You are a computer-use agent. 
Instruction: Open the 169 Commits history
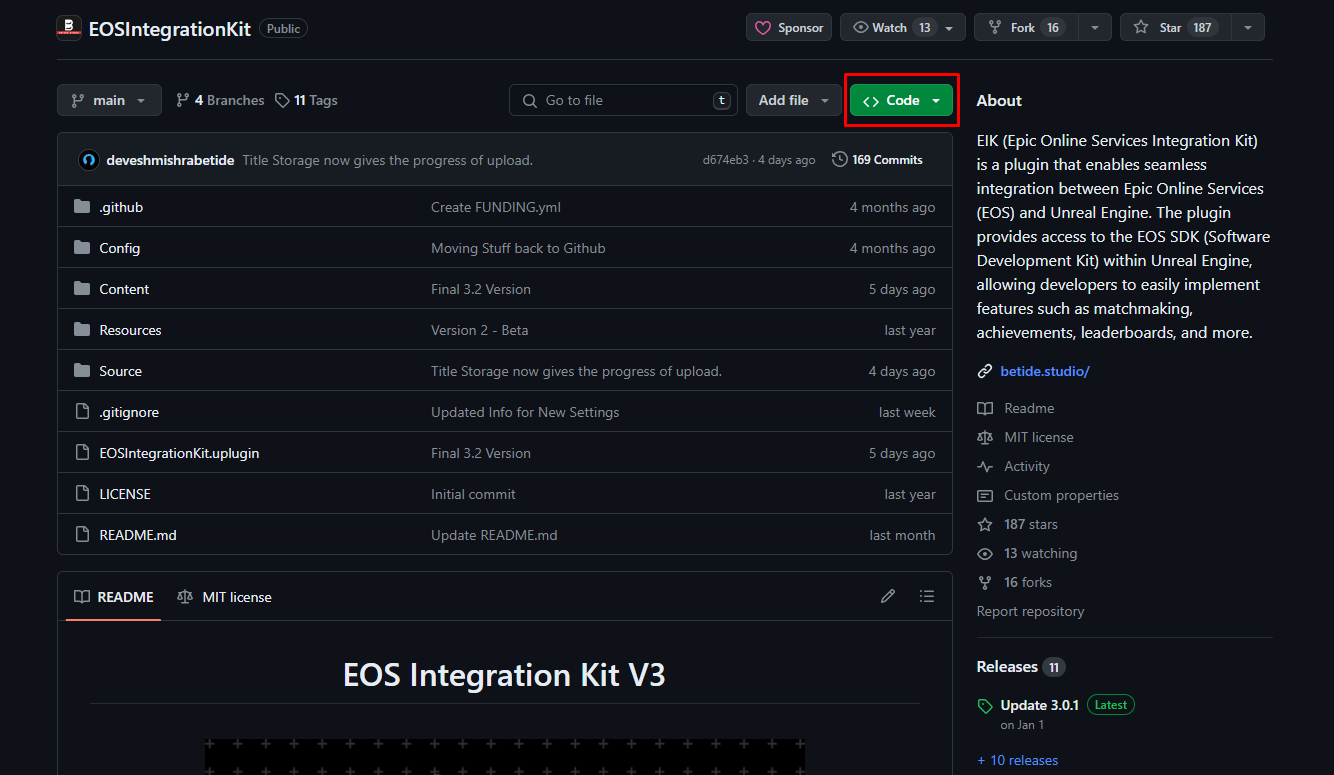pos(877,160)
